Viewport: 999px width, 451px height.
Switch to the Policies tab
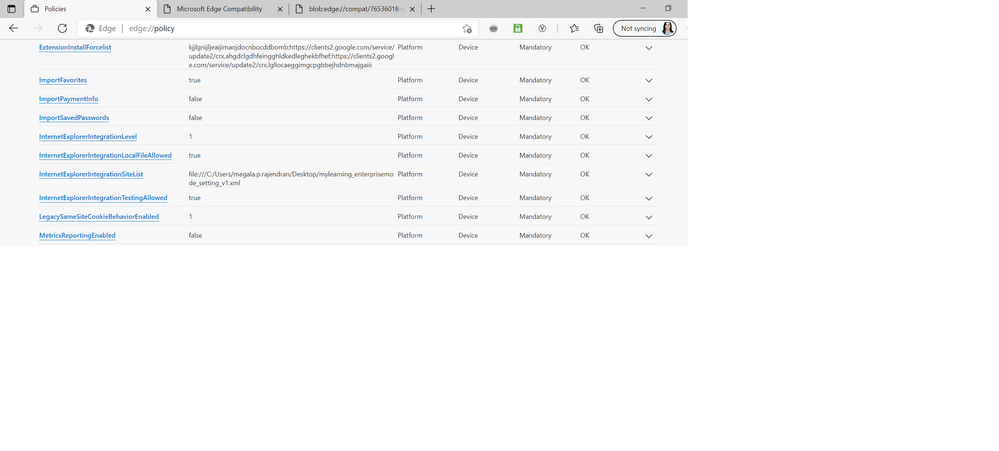[x=89, y=9]
